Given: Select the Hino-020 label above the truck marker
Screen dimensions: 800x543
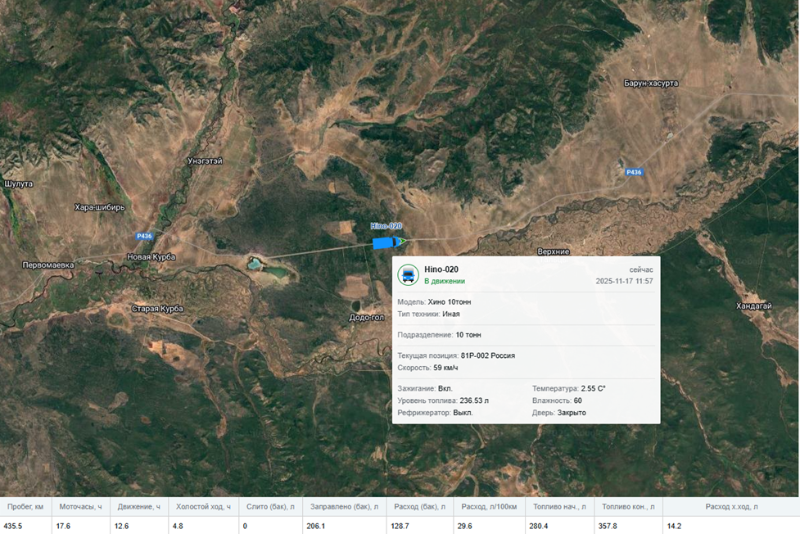Looking at the screenshot, I should tap(386, 227).
